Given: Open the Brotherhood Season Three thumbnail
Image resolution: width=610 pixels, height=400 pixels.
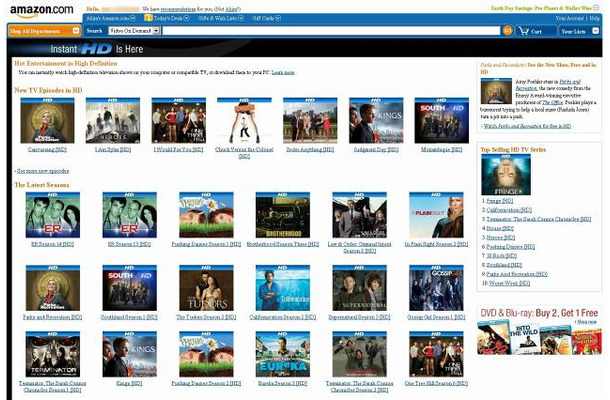Looking at the screenshot, I should pos(283,215).
